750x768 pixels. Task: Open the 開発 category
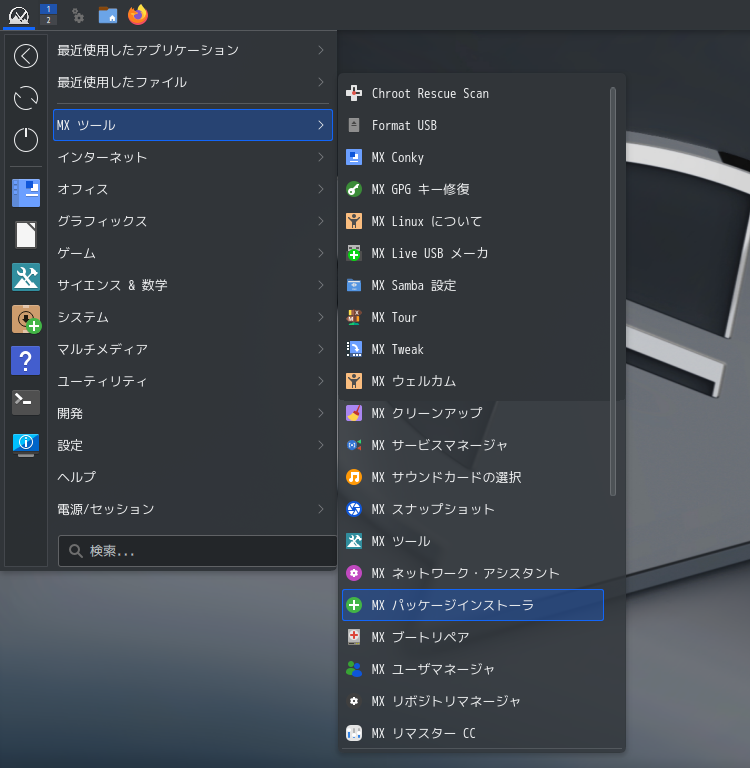(193, 413)
